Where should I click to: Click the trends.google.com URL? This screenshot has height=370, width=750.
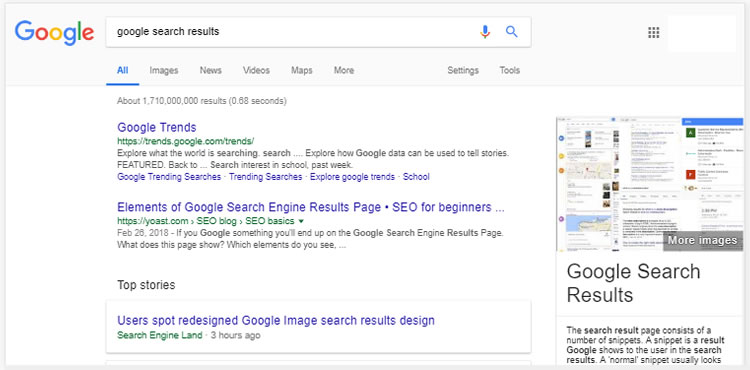pyautogui.click(x=186, y=141)
